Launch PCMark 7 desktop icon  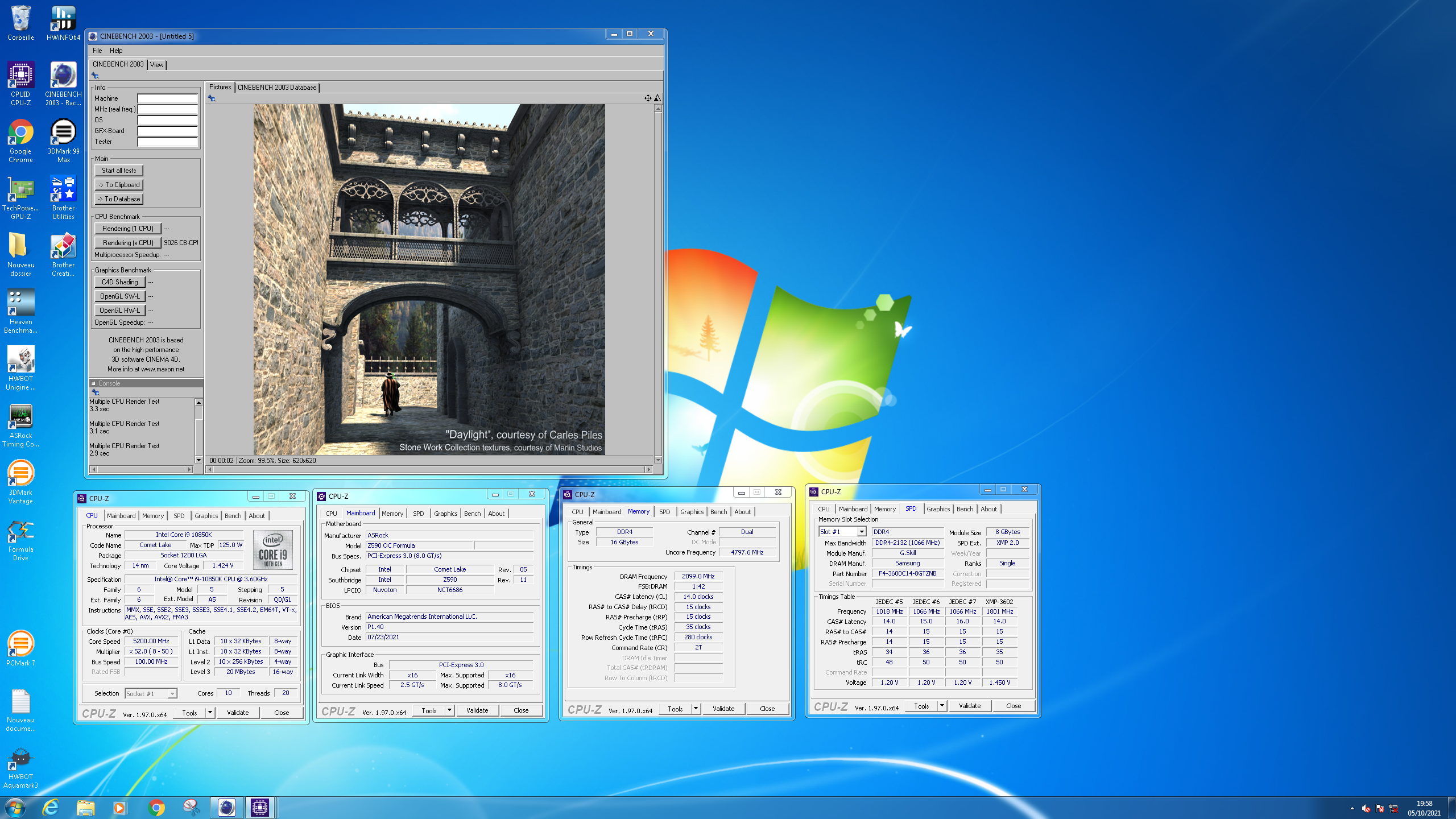tap(20, 648)
